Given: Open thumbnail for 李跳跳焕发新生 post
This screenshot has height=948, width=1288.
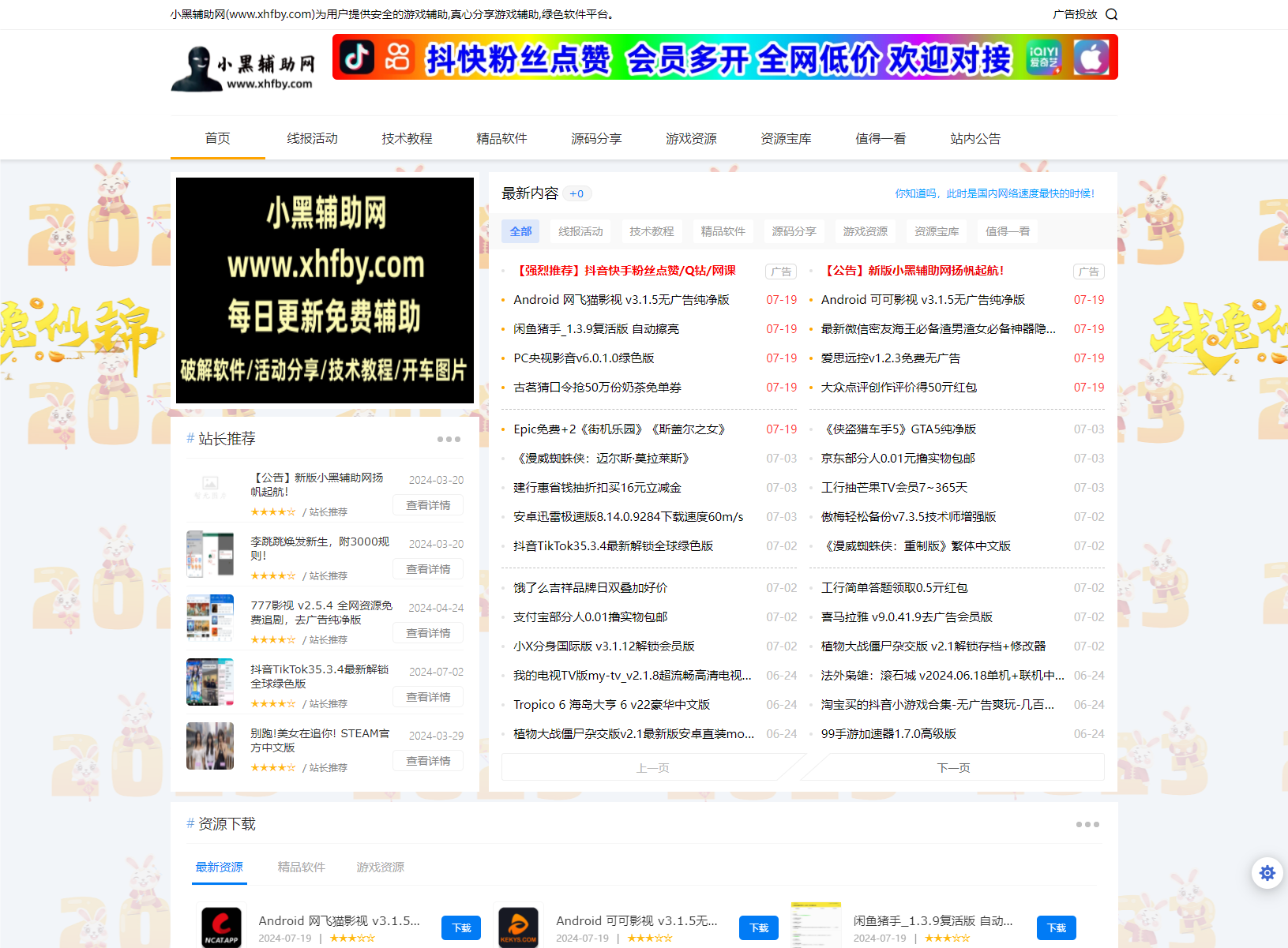Looking at the screenshot, I should tap(210, 554).
